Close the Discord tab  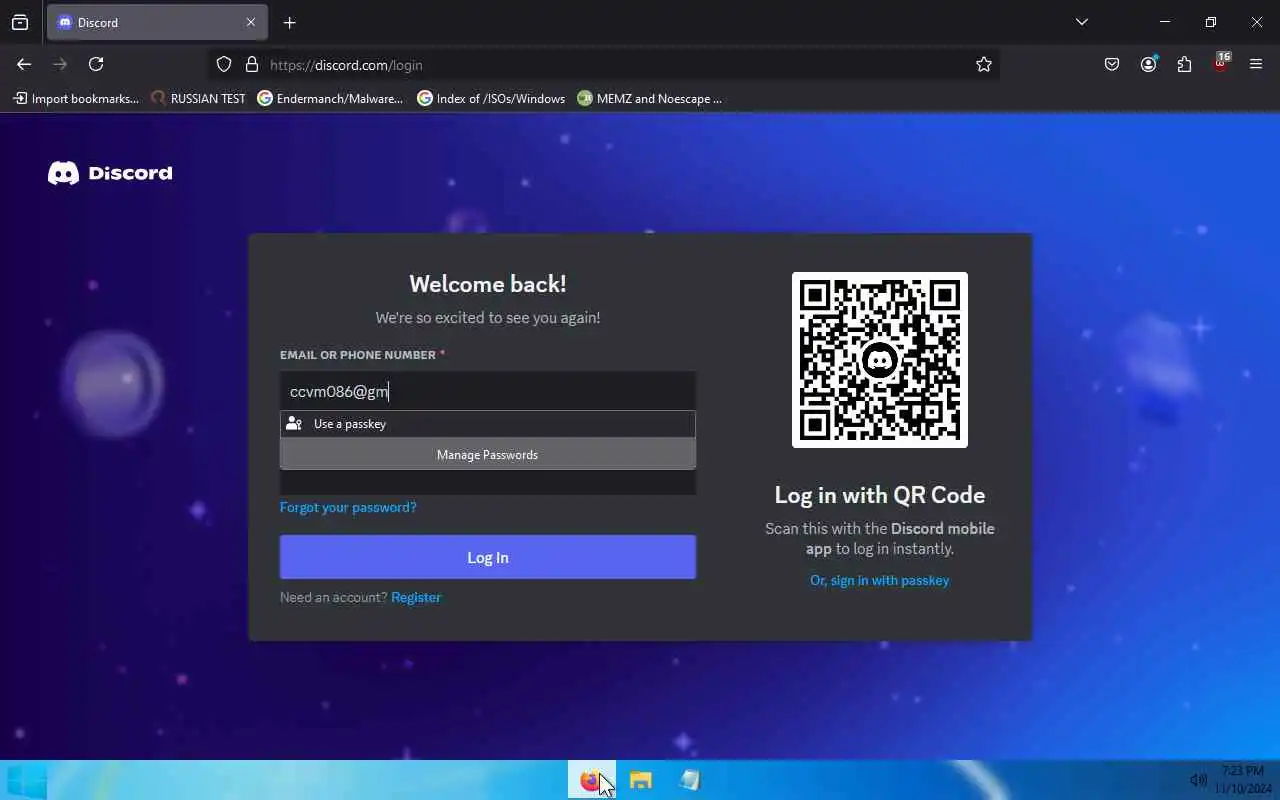point(251,22)
